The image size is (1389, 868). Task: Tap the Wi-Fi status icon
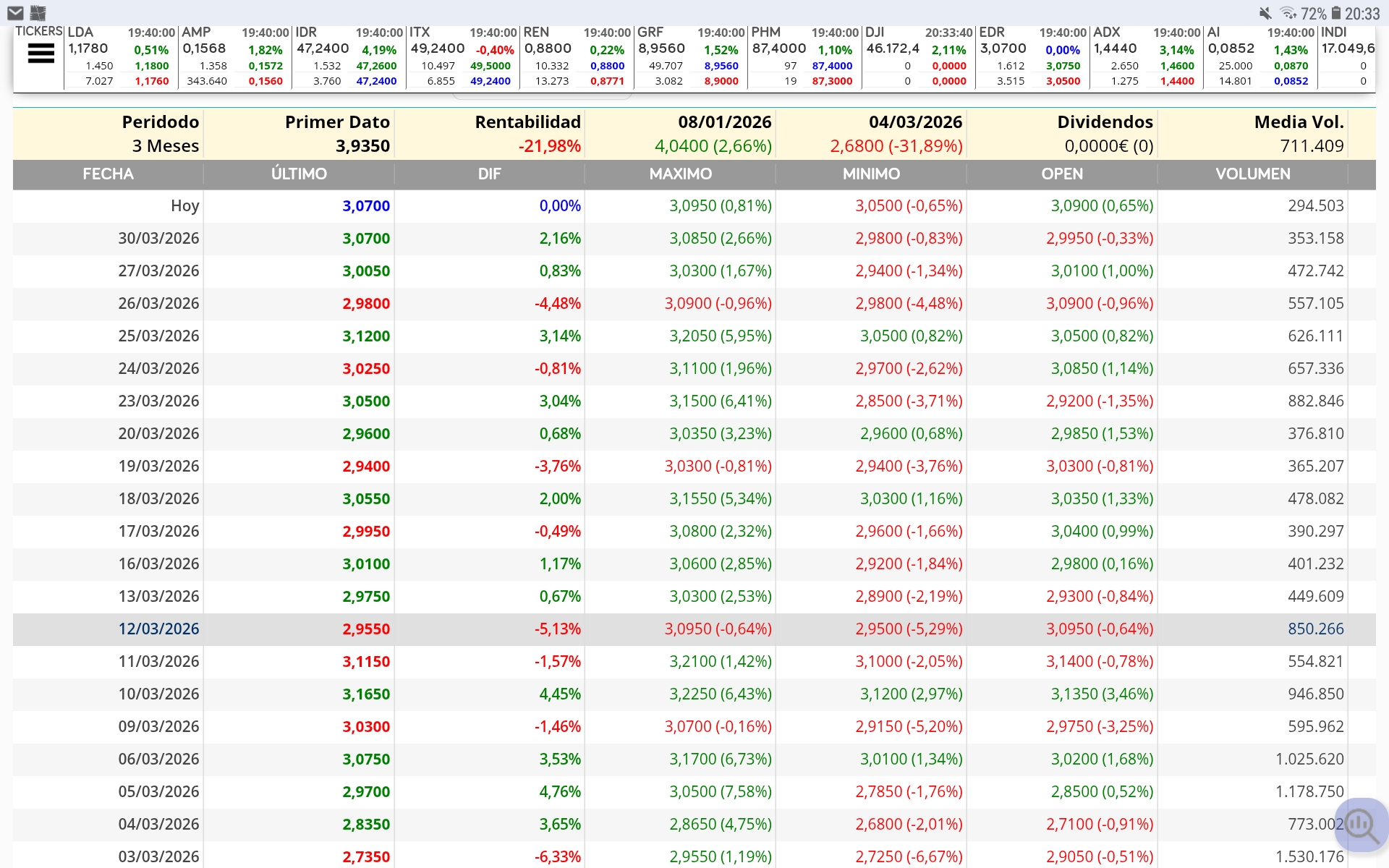point(1288,13)
